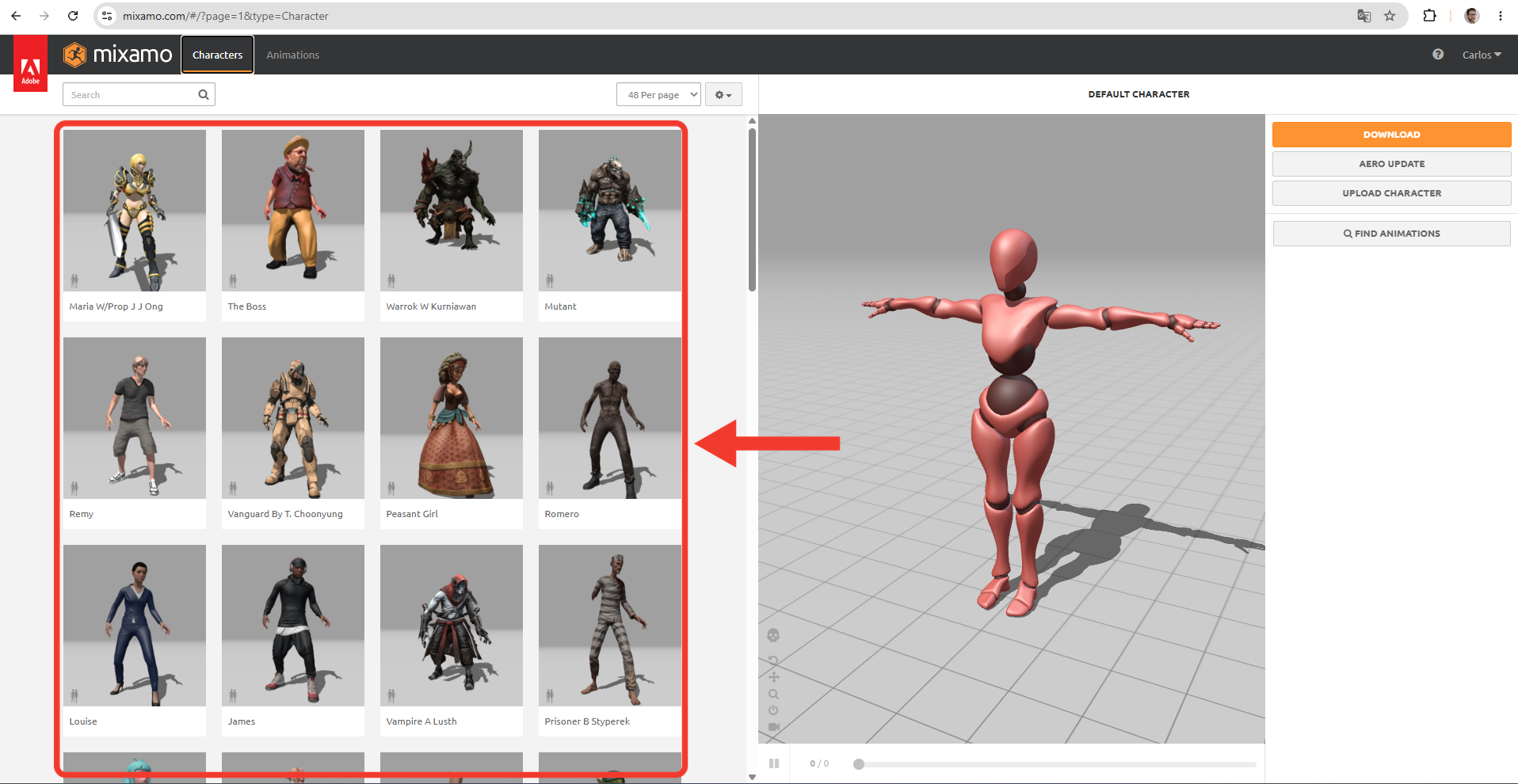Image resolution: width=1518 pixels, height=784 pixels.
Task: Choose the Warrok W Kurniawan character
Action: [452, 226]
